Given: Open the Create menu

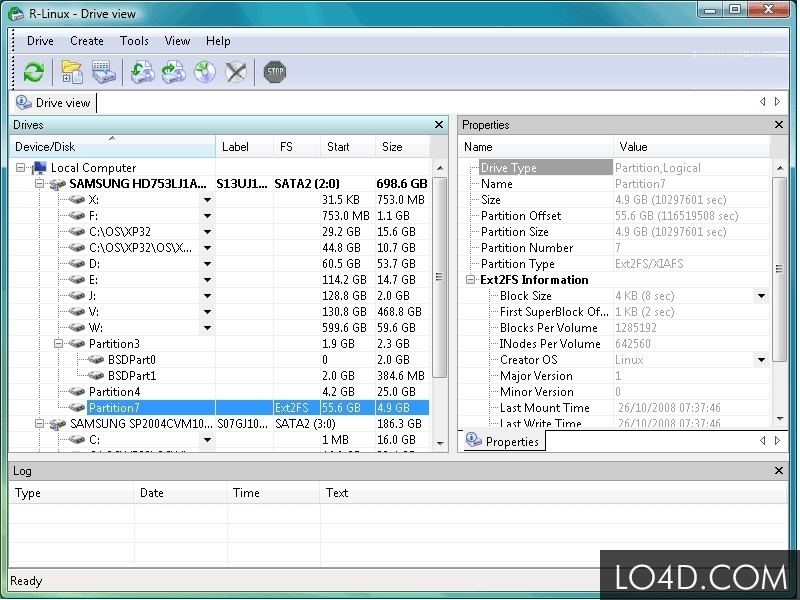Looking at the screenshot, I should [87, 41].
